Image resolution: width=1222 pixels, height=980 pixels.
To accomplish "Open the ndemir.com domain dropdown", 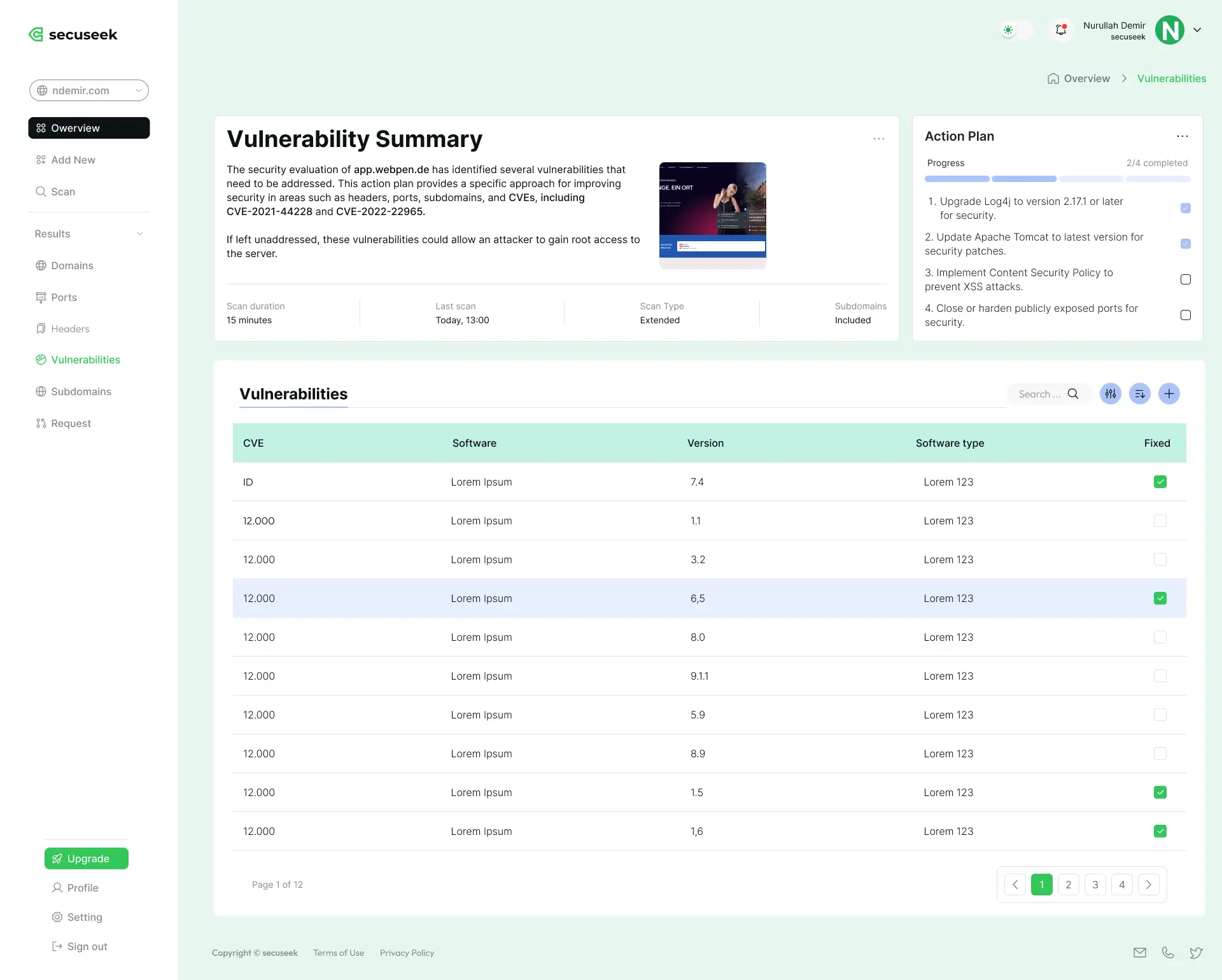I will [89, 90].
